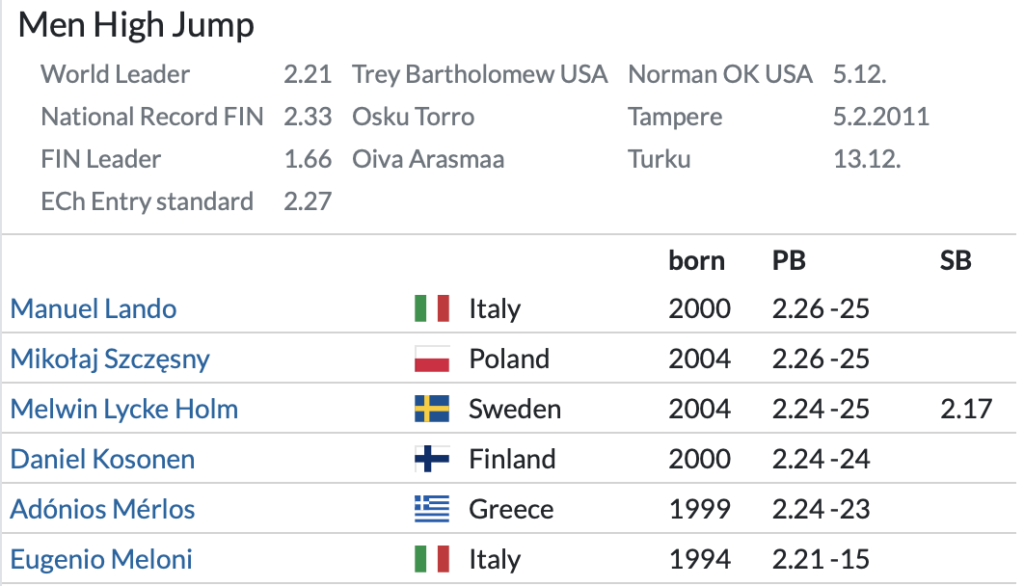The image size is (1024, 586).
Task: Click the Finland flag icon
Action: (432, 459)
